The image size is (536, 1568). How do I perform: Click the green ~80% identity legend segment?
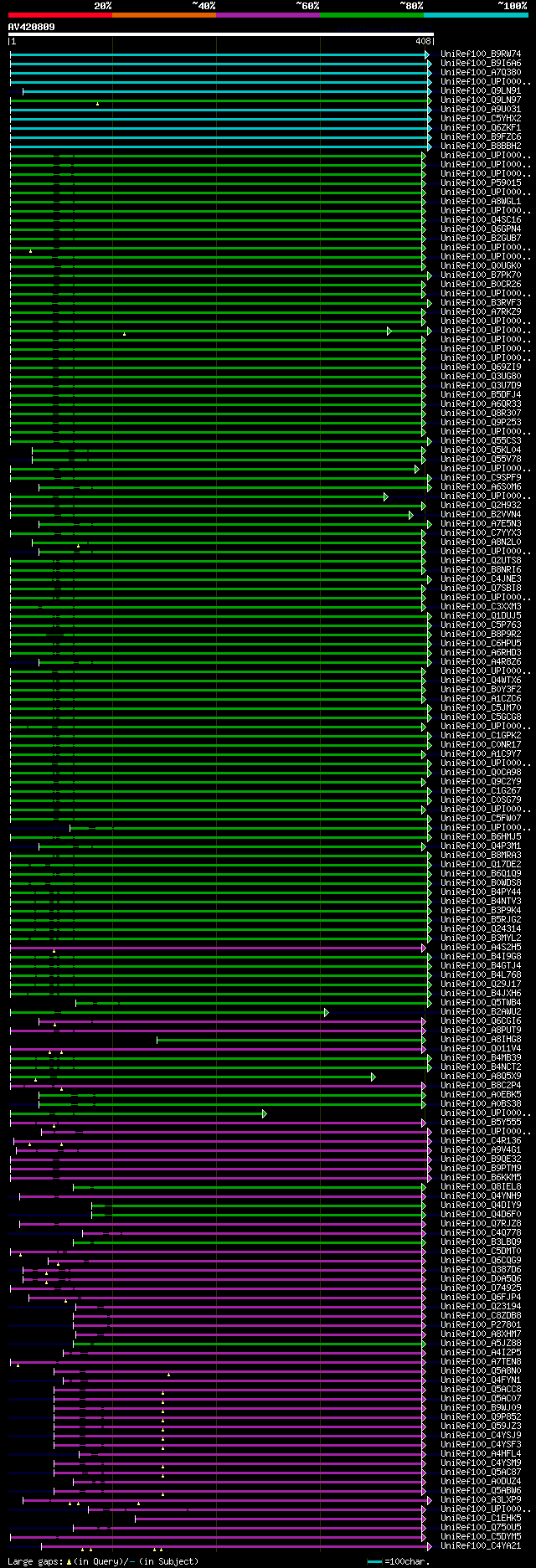(x=372, y=14)
